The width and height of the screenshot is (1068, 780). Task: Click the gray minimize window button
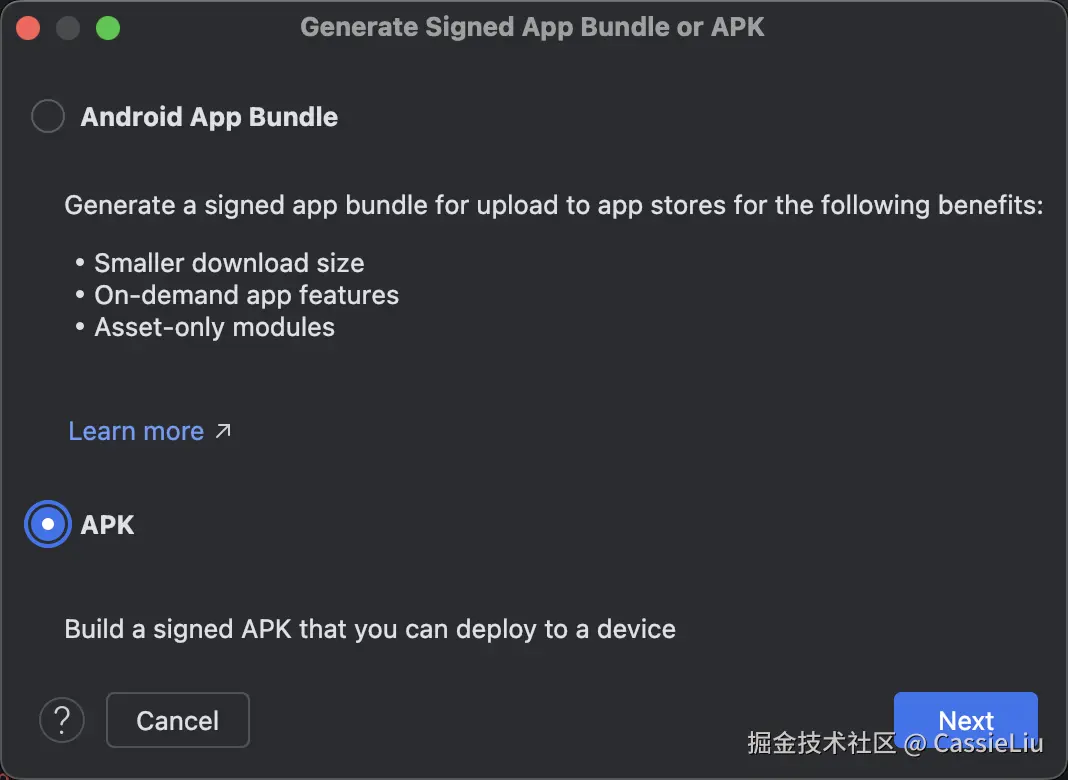tap(68, 28)
